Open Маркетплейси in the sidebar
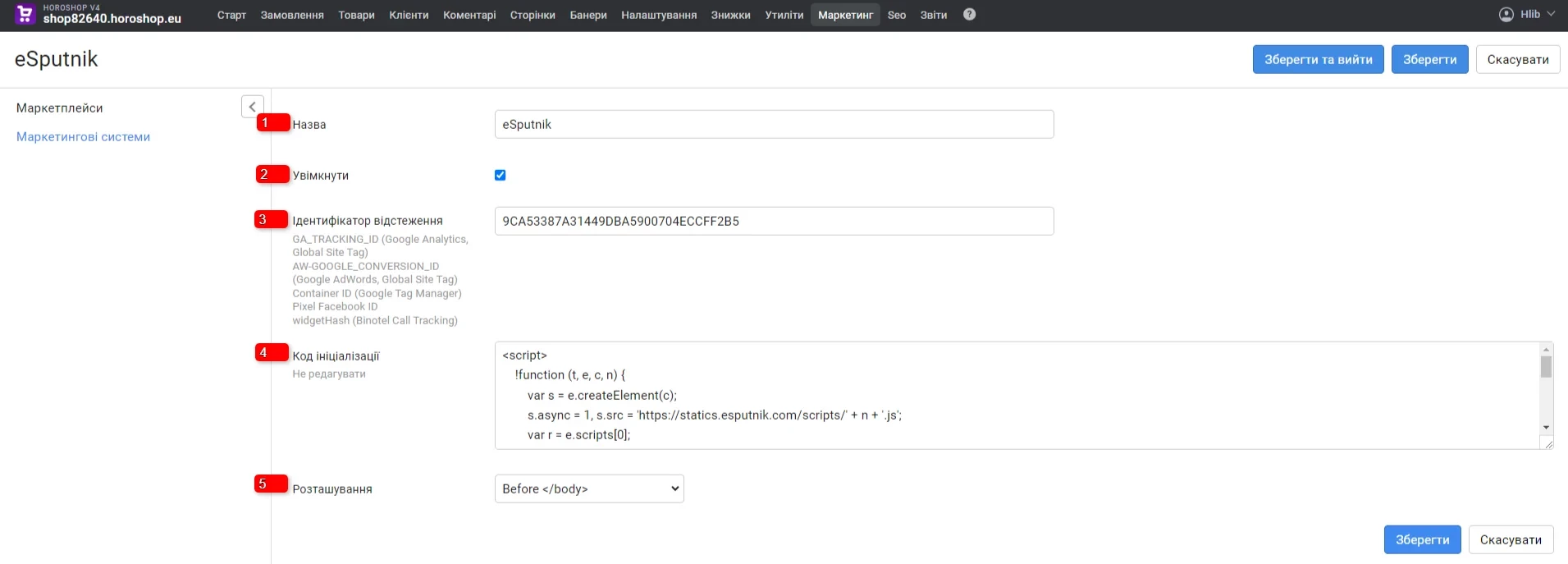This screenshot has height=564, width=1568. [60, 108]
